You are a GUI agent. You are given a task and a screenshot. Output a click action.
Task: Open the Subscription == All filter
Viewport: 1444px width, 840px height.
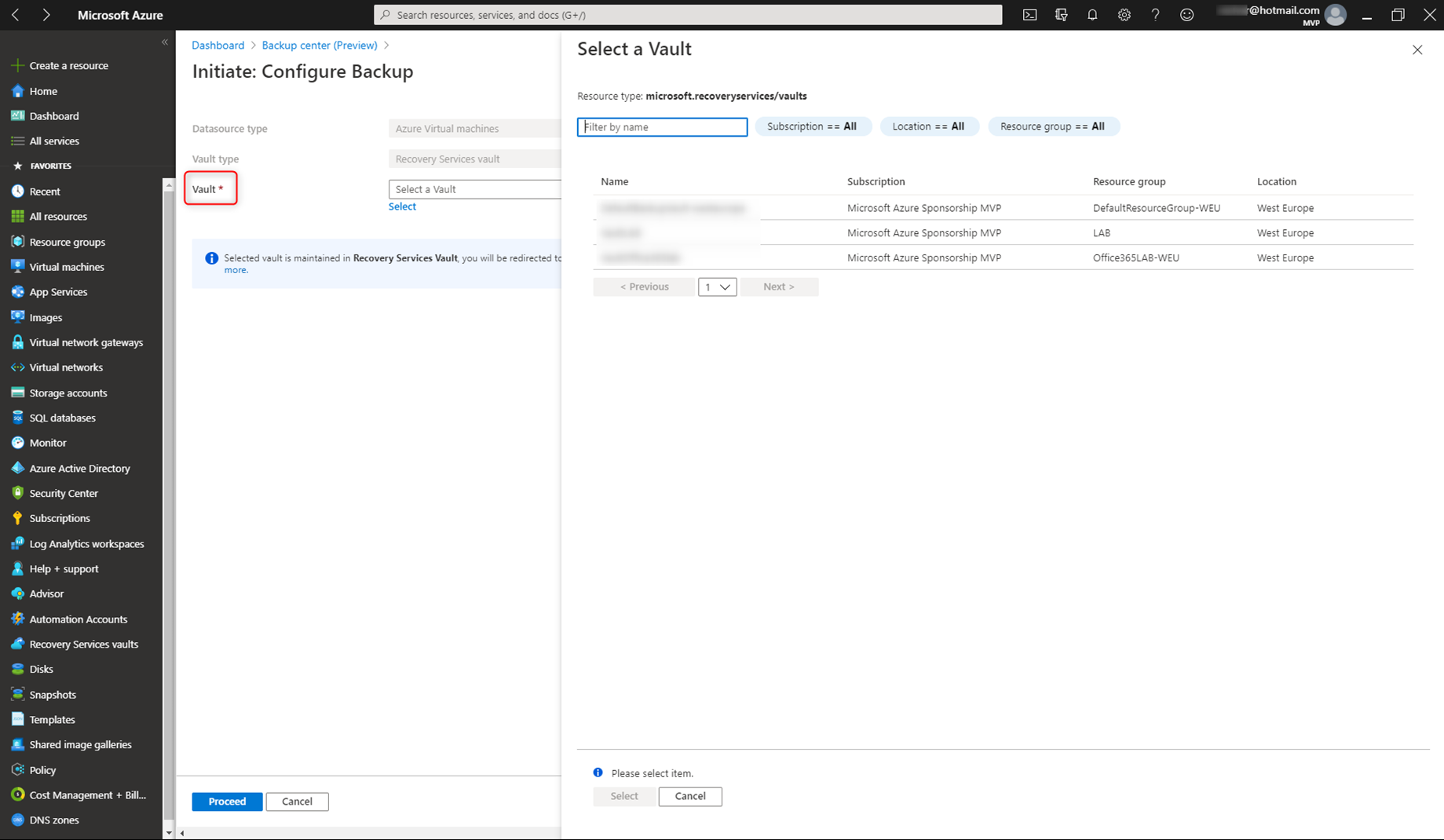[x=813, y=126]
